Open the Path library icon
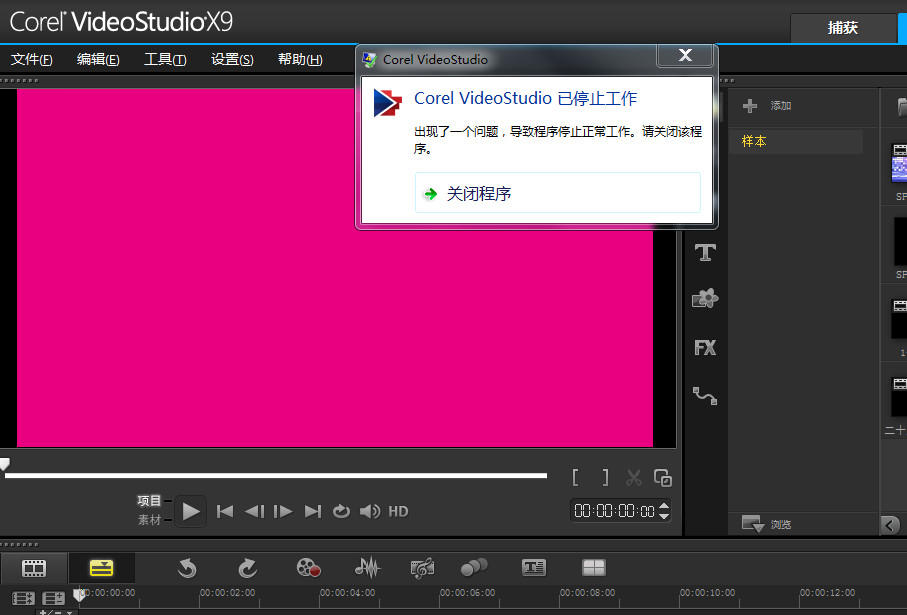Image resolution: width=907 pixels, height=615 pixels. pos(705,396)
